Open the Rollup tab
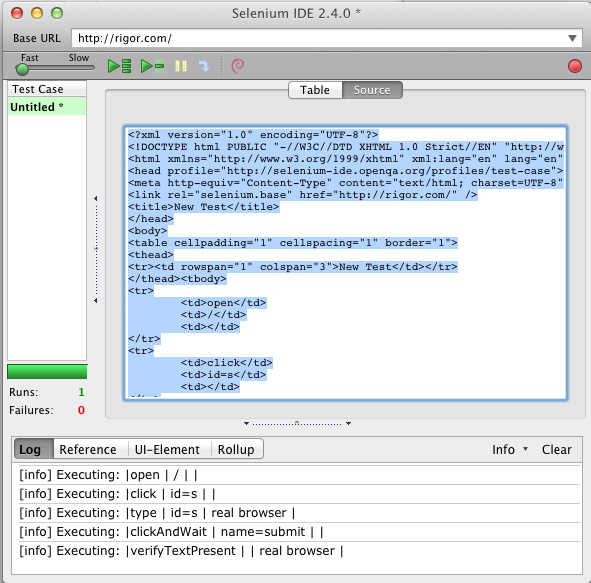The width and height of the screenshot is (591, 583). [236, 449]
